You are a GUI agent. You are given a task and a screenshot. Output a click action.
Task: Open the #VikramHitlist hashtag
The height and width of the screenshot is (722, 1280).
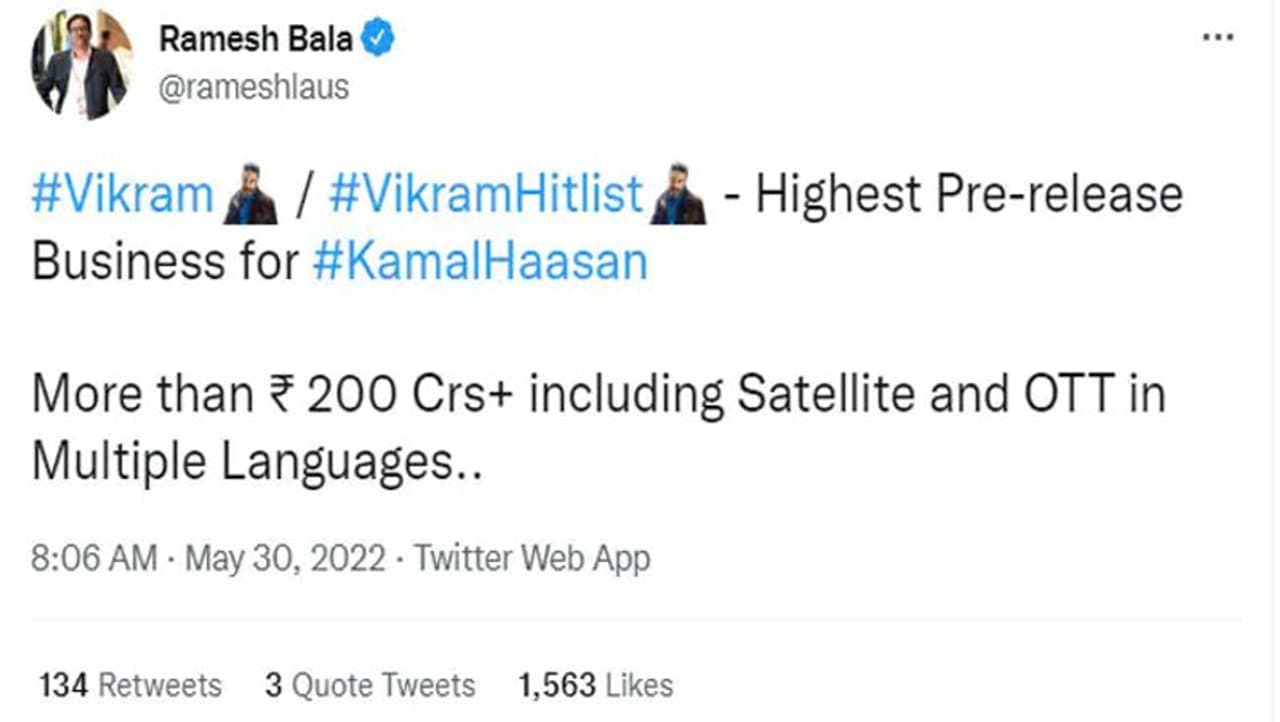[x=485, y=195]
